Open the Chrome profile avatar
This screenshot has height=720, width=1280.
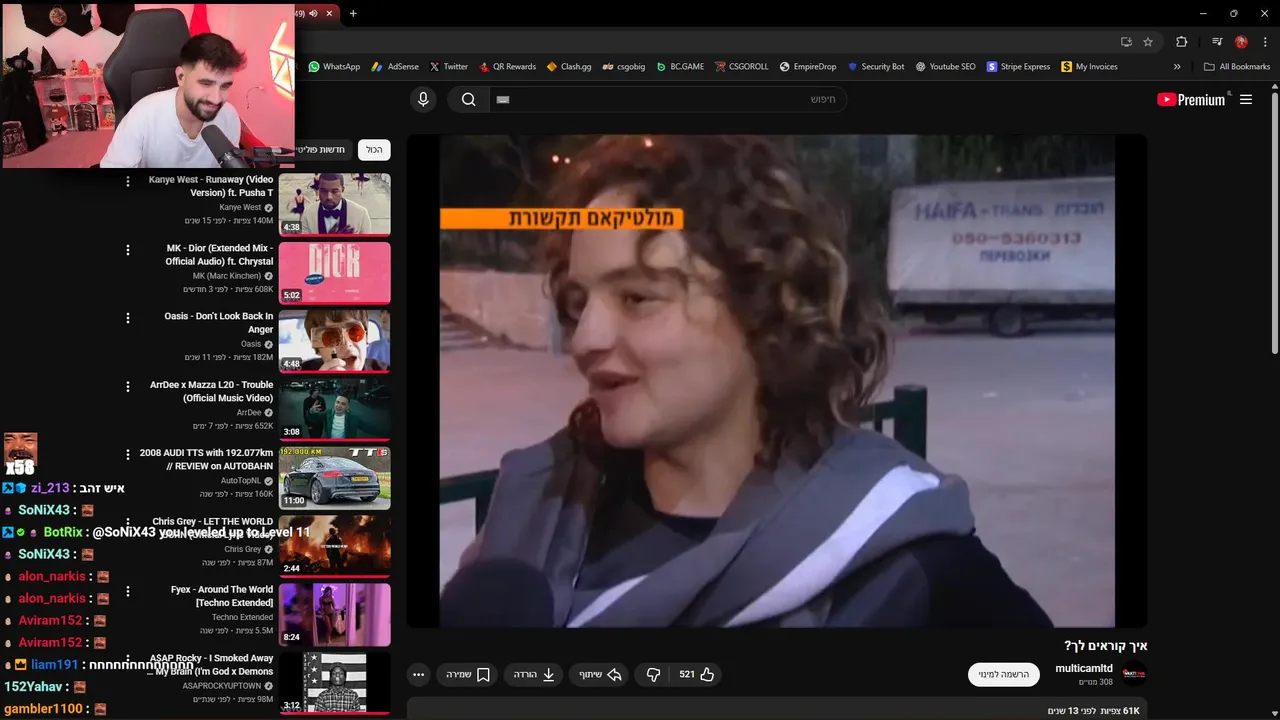(1241, 42)
